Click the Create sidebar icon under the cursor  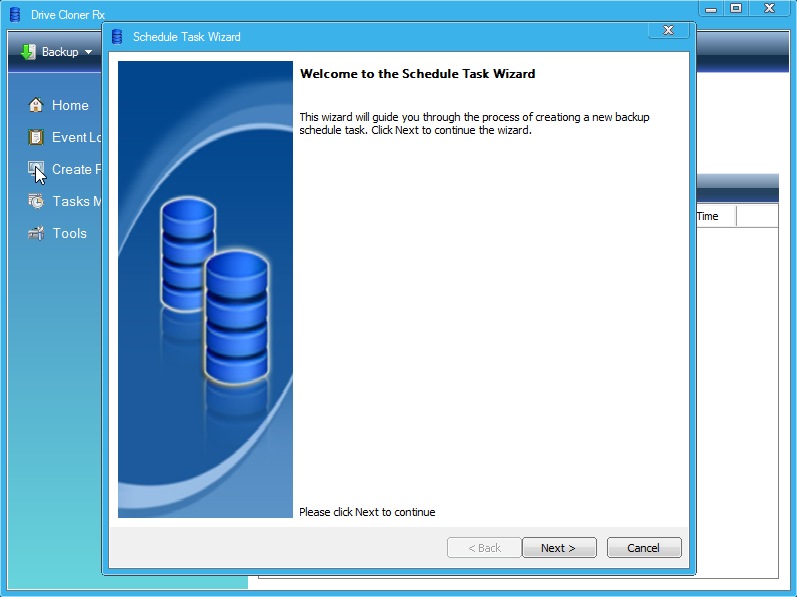click(36, 169)
